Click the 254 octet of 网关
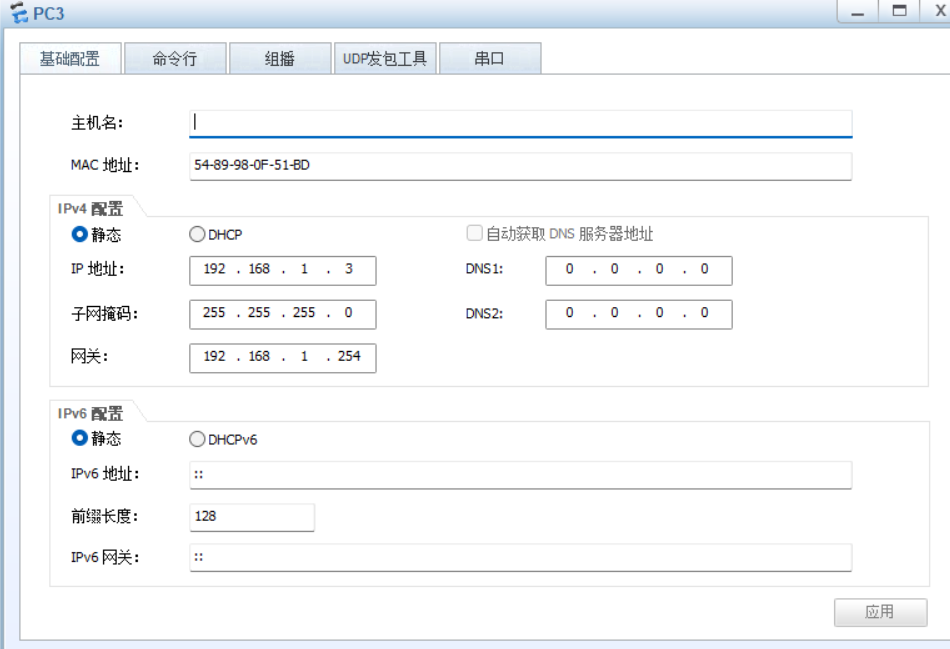950x649 pixels. [x=349, y=356]
